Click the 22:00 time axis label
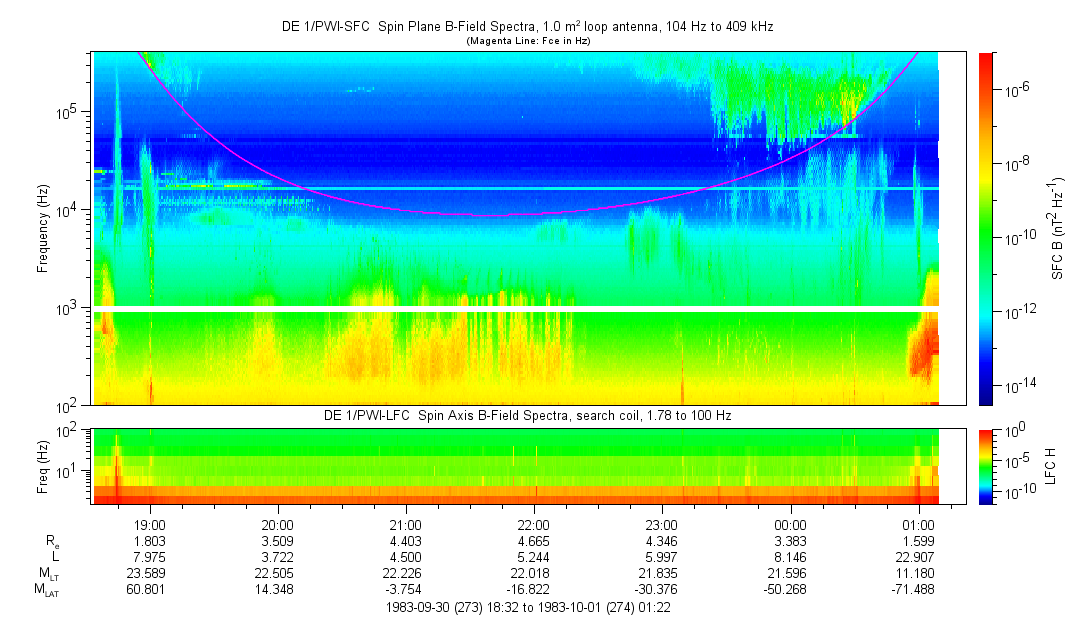Image resolution: width=1083 pixels, height=620 pixels. point(533,524)
